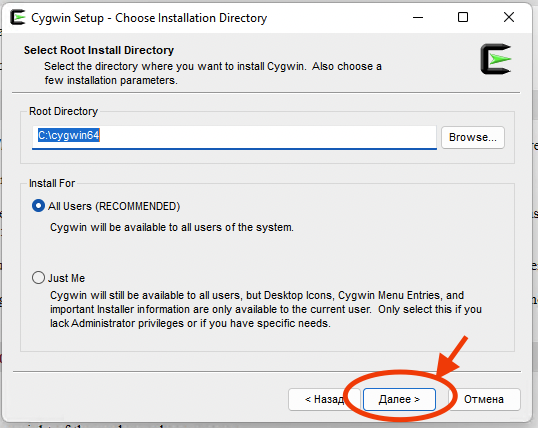The height and width of the screenshot is (428, 538).
Task: Go back with the < Назад button
Action: click(x=324, y=399)
